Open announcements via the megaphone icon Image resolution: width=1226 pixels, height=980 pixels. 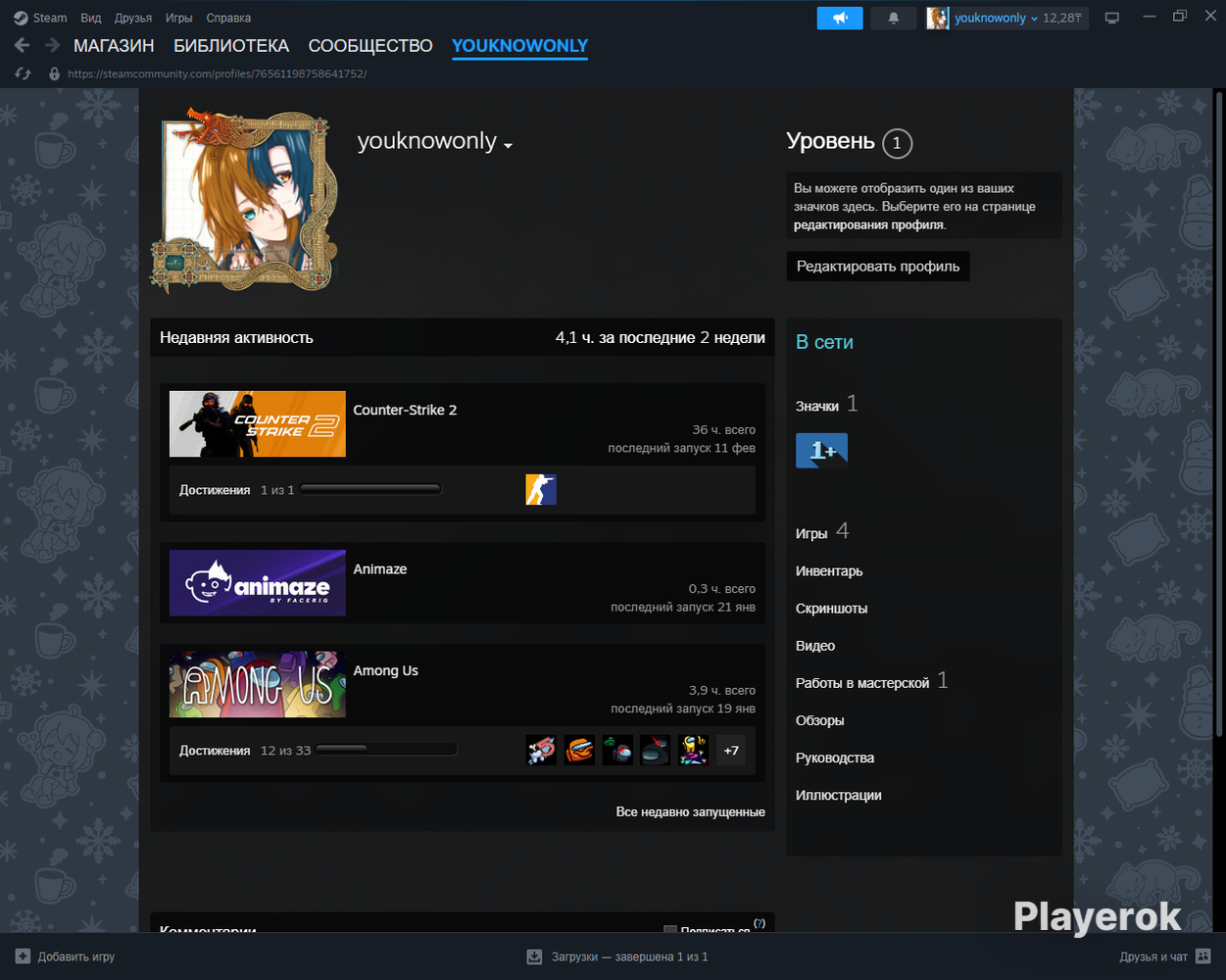(840, 18)
